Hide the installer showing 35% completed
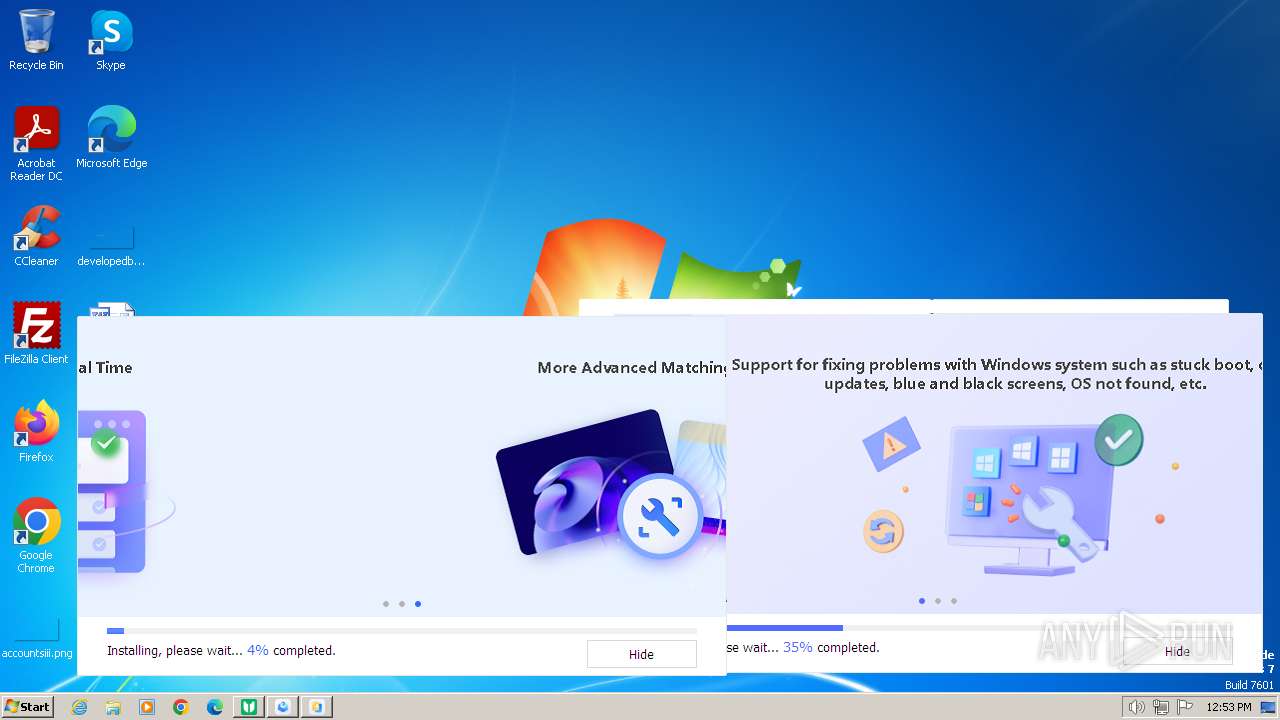 pyautogui.click(x=1177, y=651)
